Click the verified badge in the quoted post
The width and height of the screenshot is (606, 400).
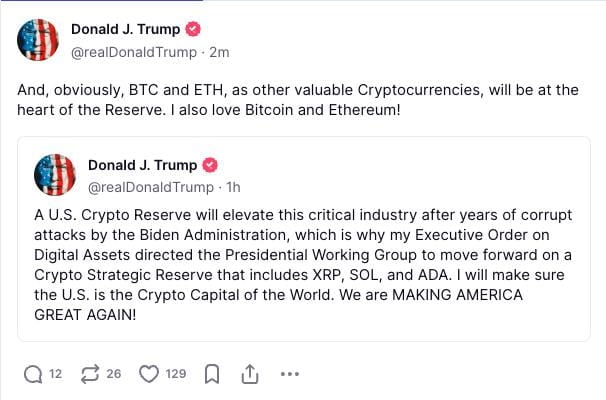pos(211,165)
